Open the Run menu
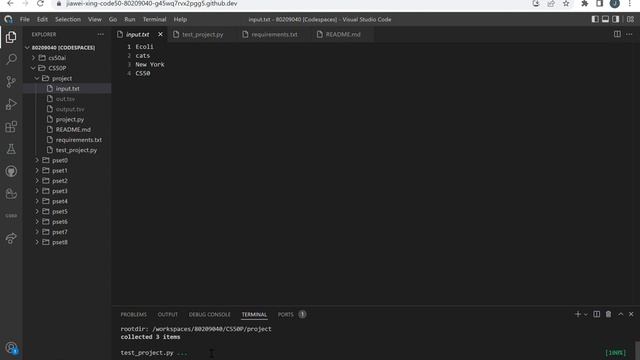The height and width of the screenshot is (360, 640). click(x=130, y=19)
